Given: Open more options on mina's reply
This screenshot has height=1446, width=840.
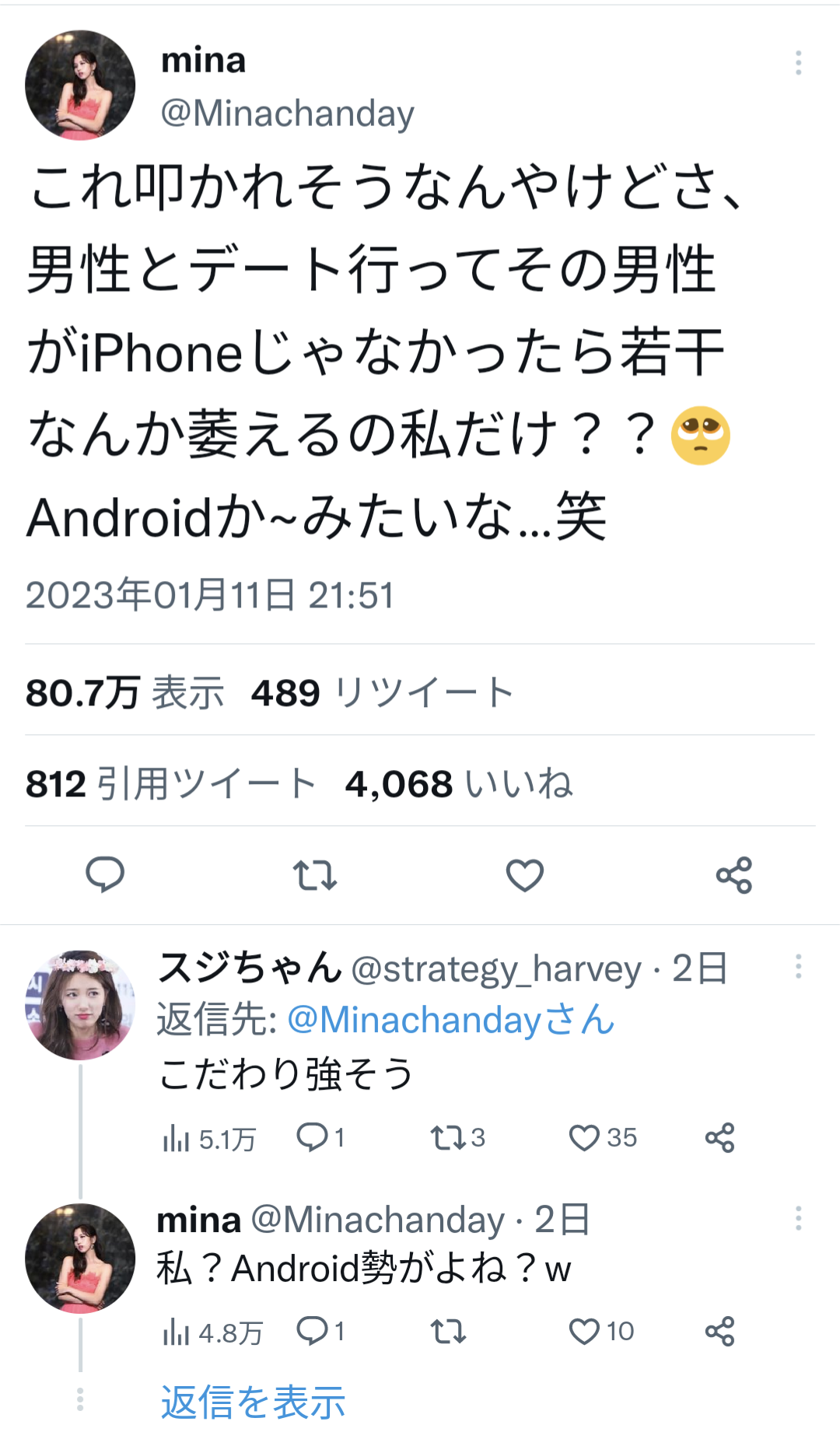Looking at the screenshot, I should coord(798,1218).
